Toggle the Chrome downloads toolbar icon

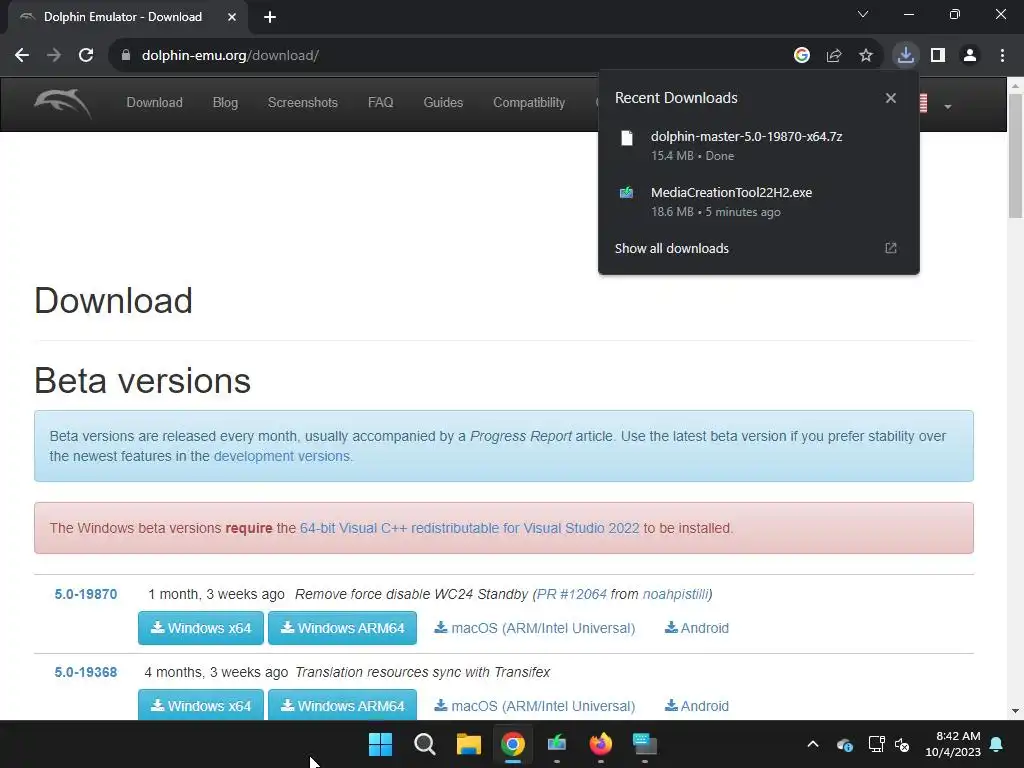[906, 55]
